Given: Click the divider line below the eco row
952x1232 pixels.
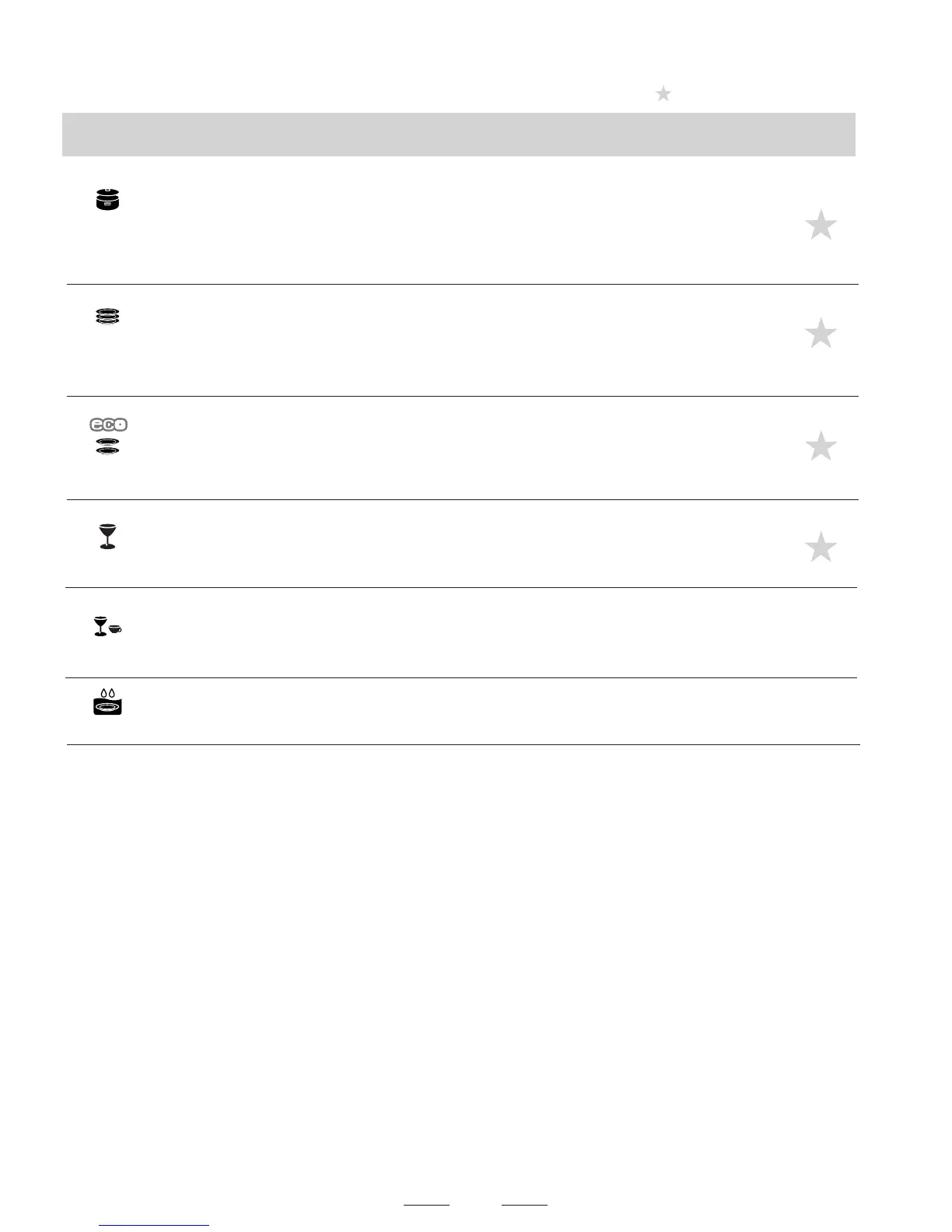Looking at the screenshot, I should coord(463,500).
